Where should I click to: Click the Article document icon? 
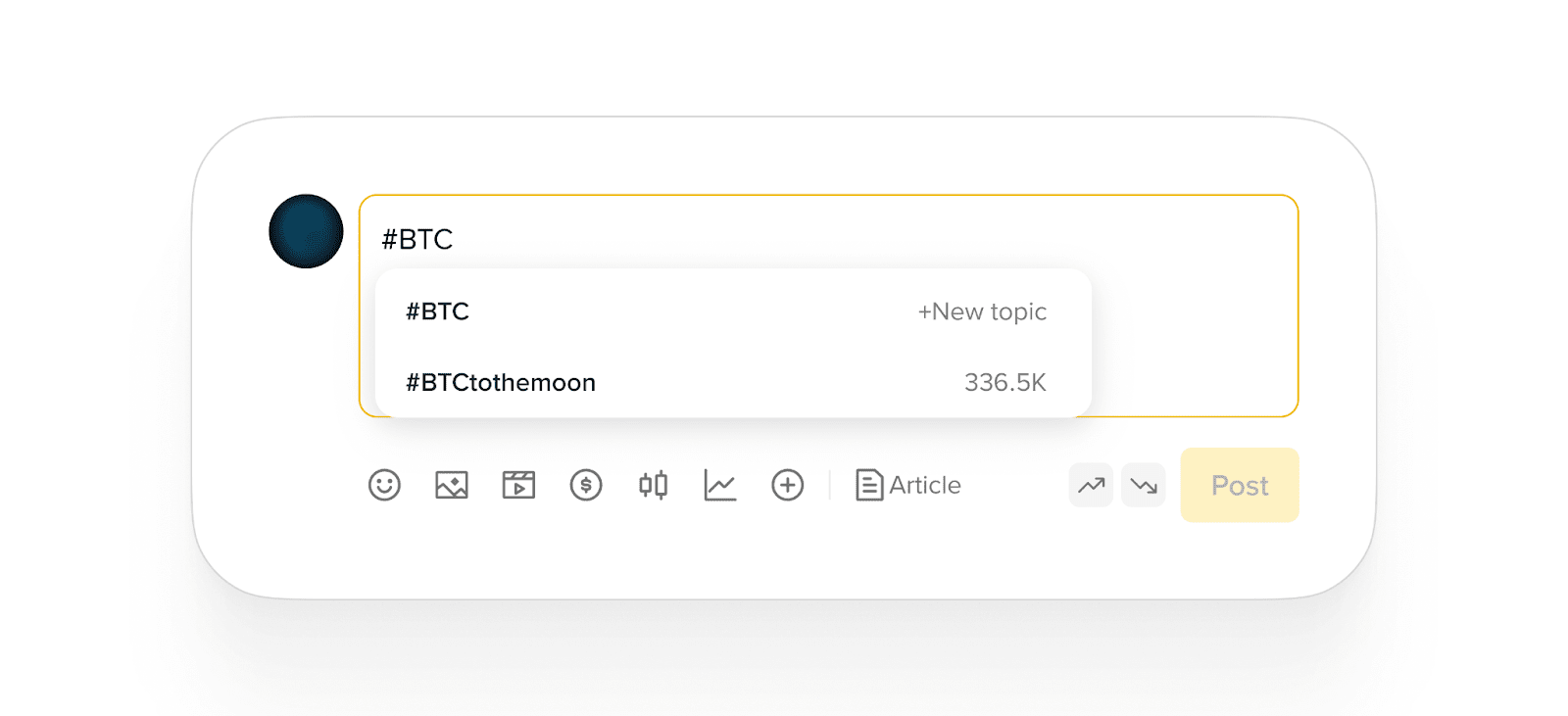click(x=868, y=485)
